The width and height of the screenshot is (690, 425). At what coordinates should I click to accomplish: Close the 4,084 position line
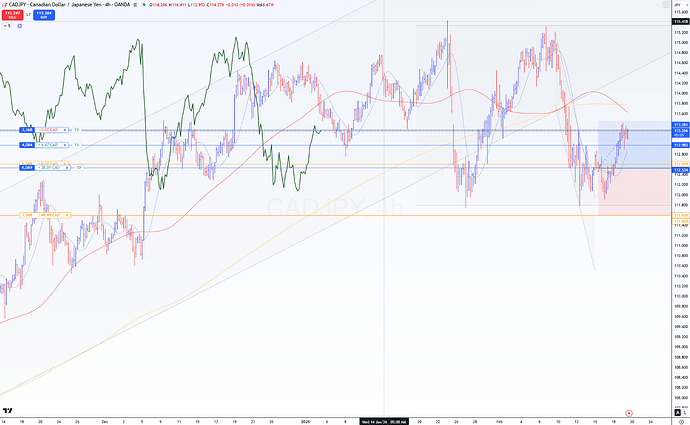(x=66, y=145)
